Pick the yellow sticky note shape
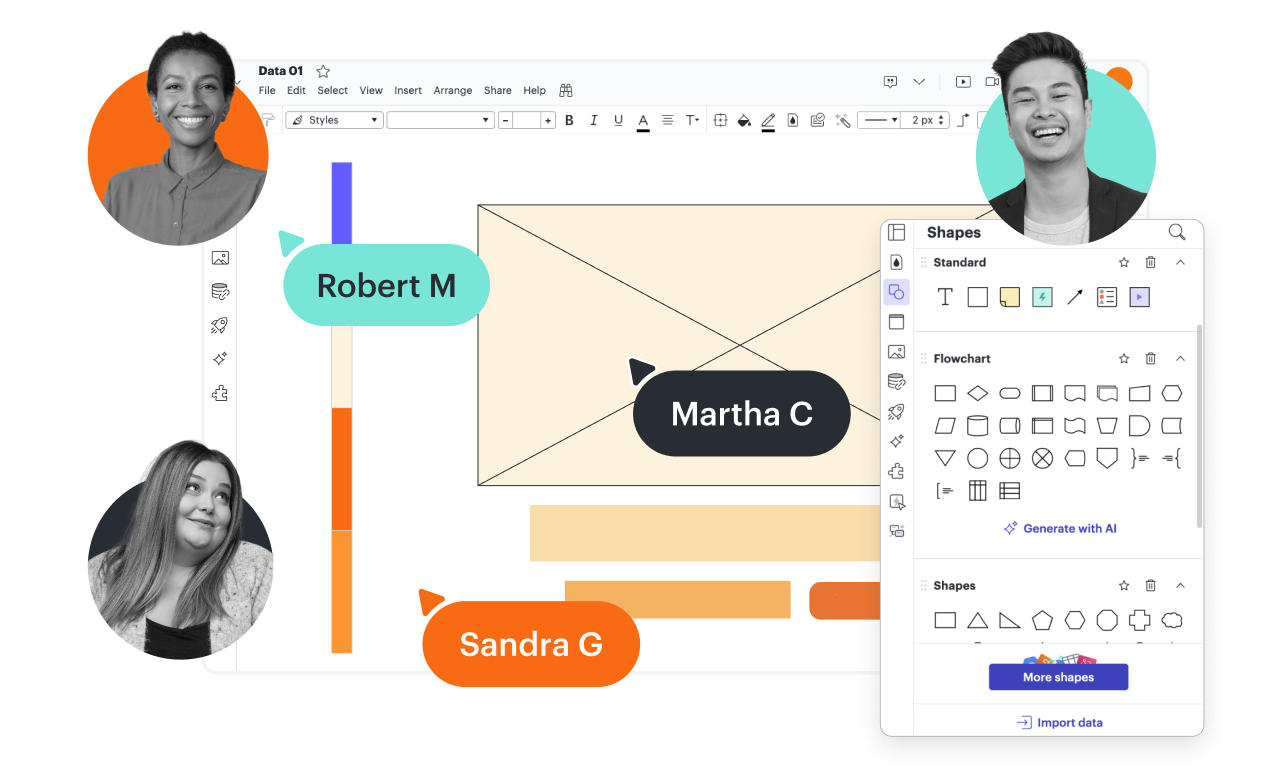The width and height of the screenshot is (1280, 772). tap(1010, 297)
